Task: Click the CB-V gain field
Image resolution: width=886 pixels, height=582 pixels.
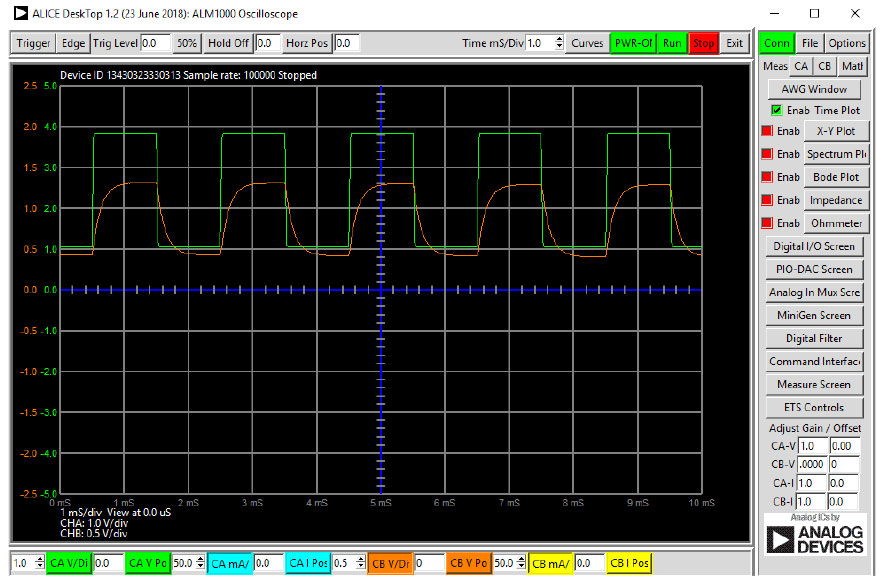Action: pos(813,464)
